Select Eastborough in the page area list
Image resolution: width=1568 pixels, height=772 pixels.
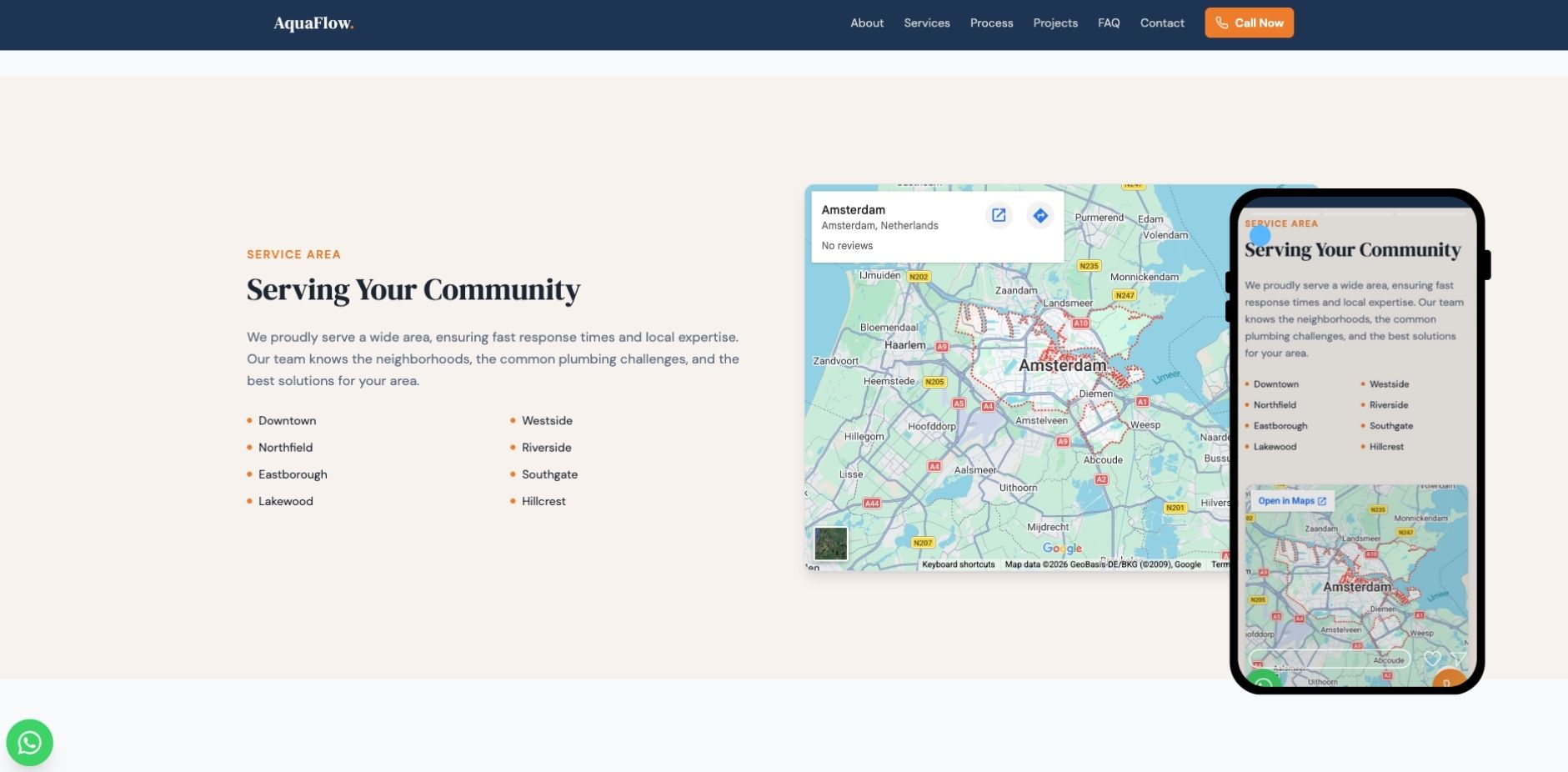293,474
